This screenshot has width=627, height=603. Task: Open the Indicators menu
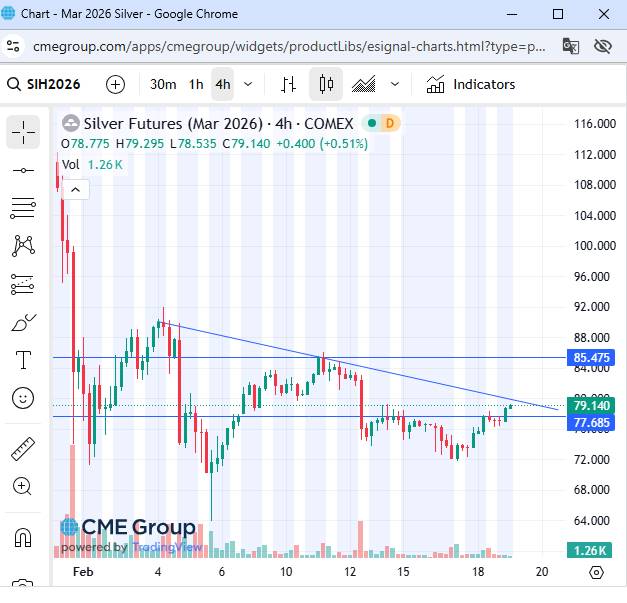coord(470,85)
